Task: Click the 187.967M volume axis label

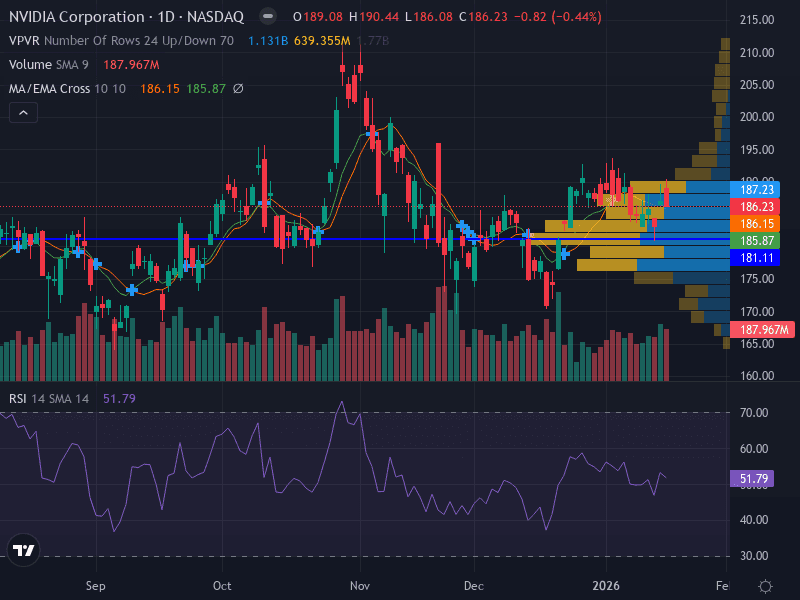Action: 762,330
